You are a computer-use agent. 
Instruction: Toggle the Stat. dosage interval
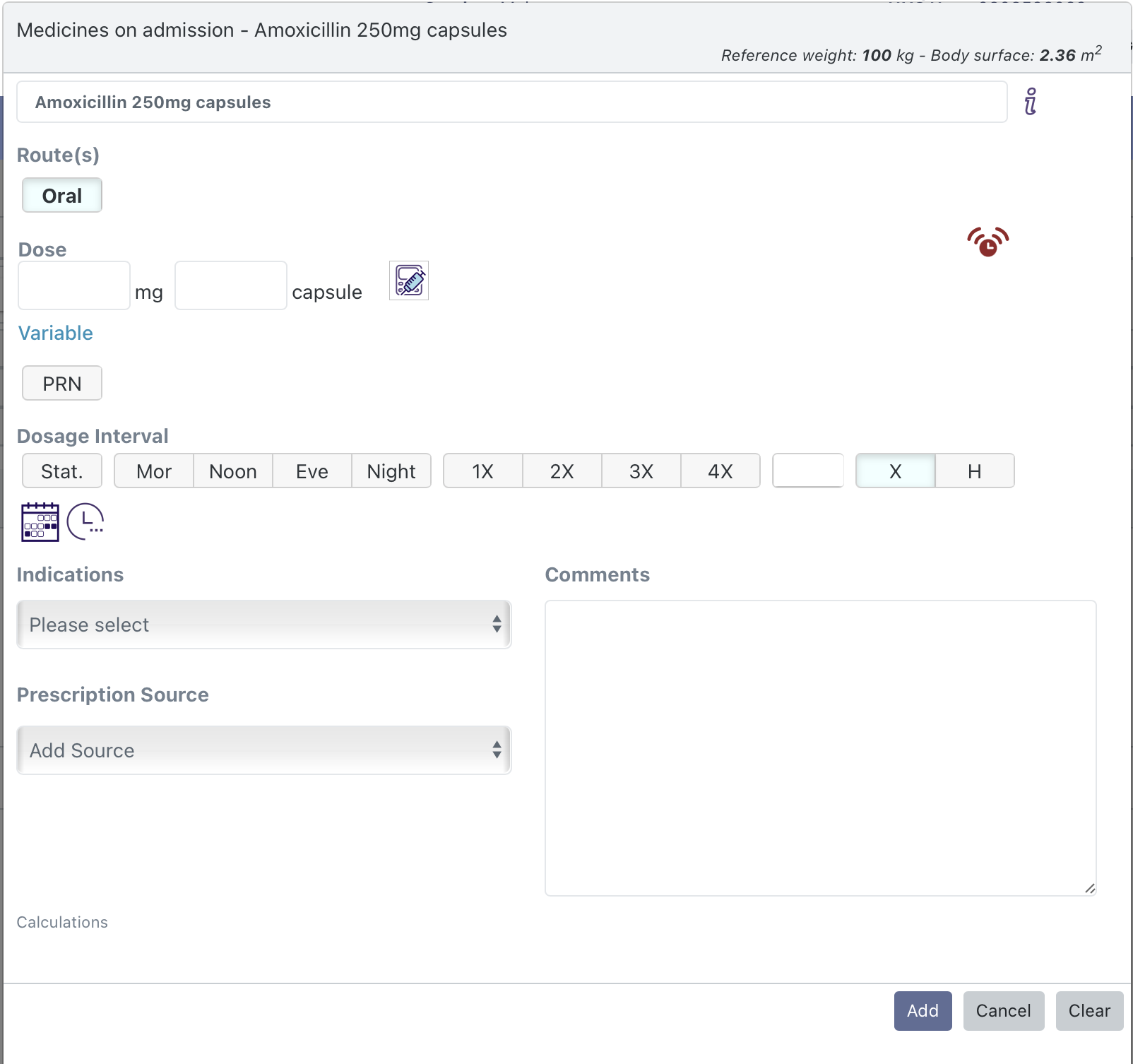(62, 471)
